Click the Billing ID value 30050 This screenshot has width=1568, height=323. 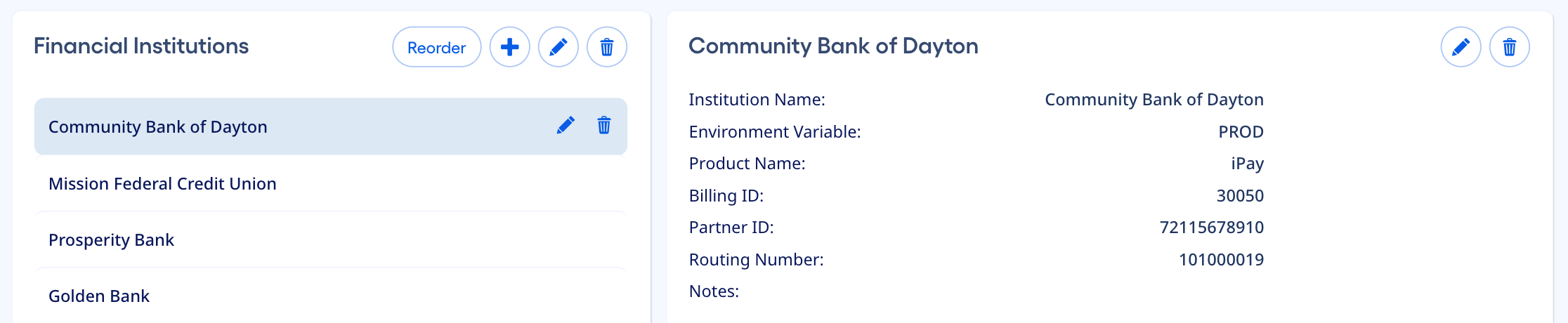[x=1239, y=196]
